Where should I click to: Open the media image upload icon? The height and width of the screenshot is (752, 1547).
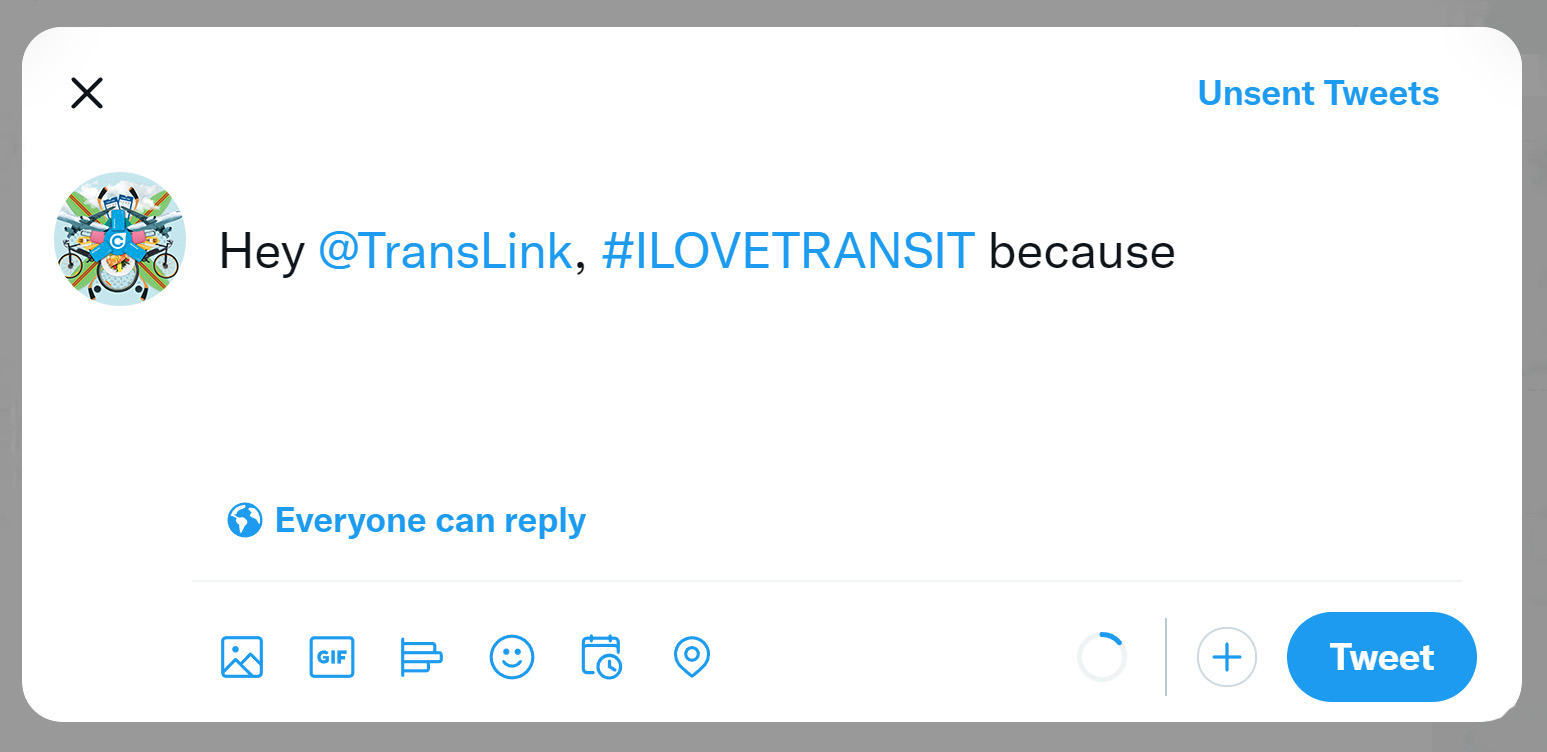241,657
